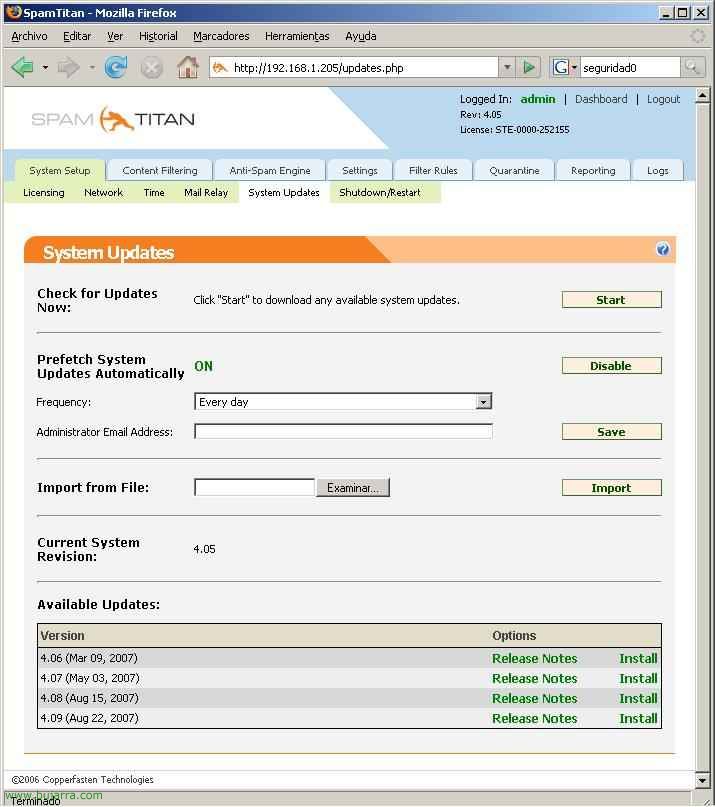Open the Marcadores menu

pyautogui.click(x=221, y=36)
